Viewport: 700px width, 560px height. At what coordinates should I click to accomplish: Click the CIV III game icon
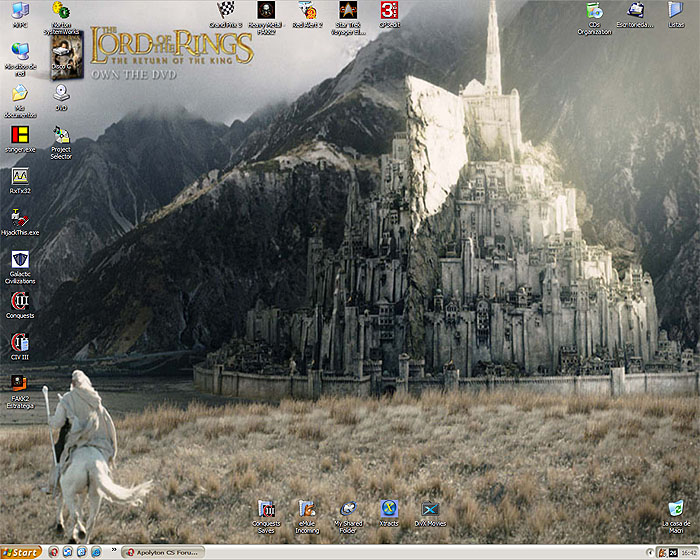pos(20,343)
